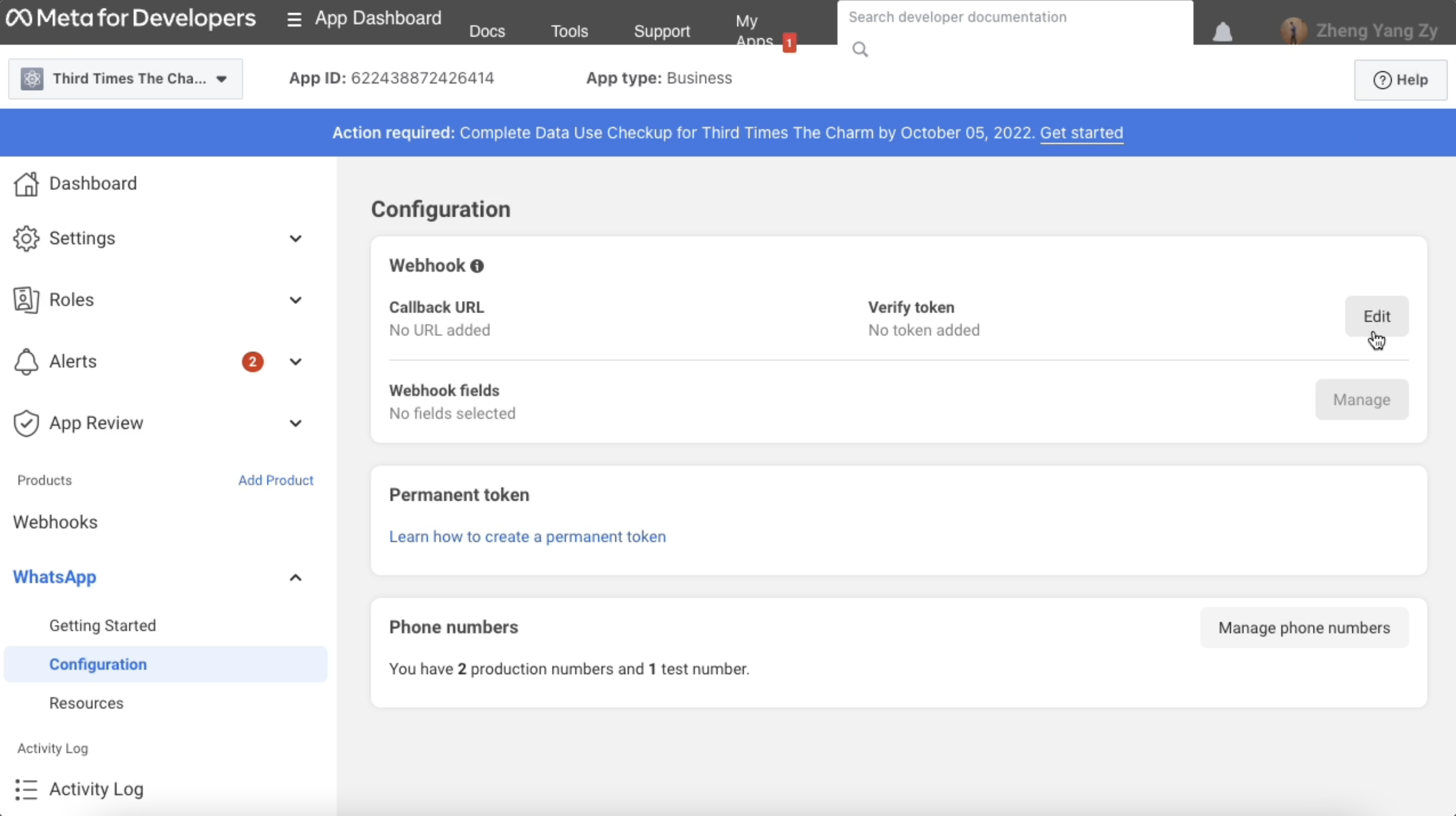1456x816 pixels.
Task: Click the search magnifier icon
Action: pyautogui.click(x=859, y=50)
